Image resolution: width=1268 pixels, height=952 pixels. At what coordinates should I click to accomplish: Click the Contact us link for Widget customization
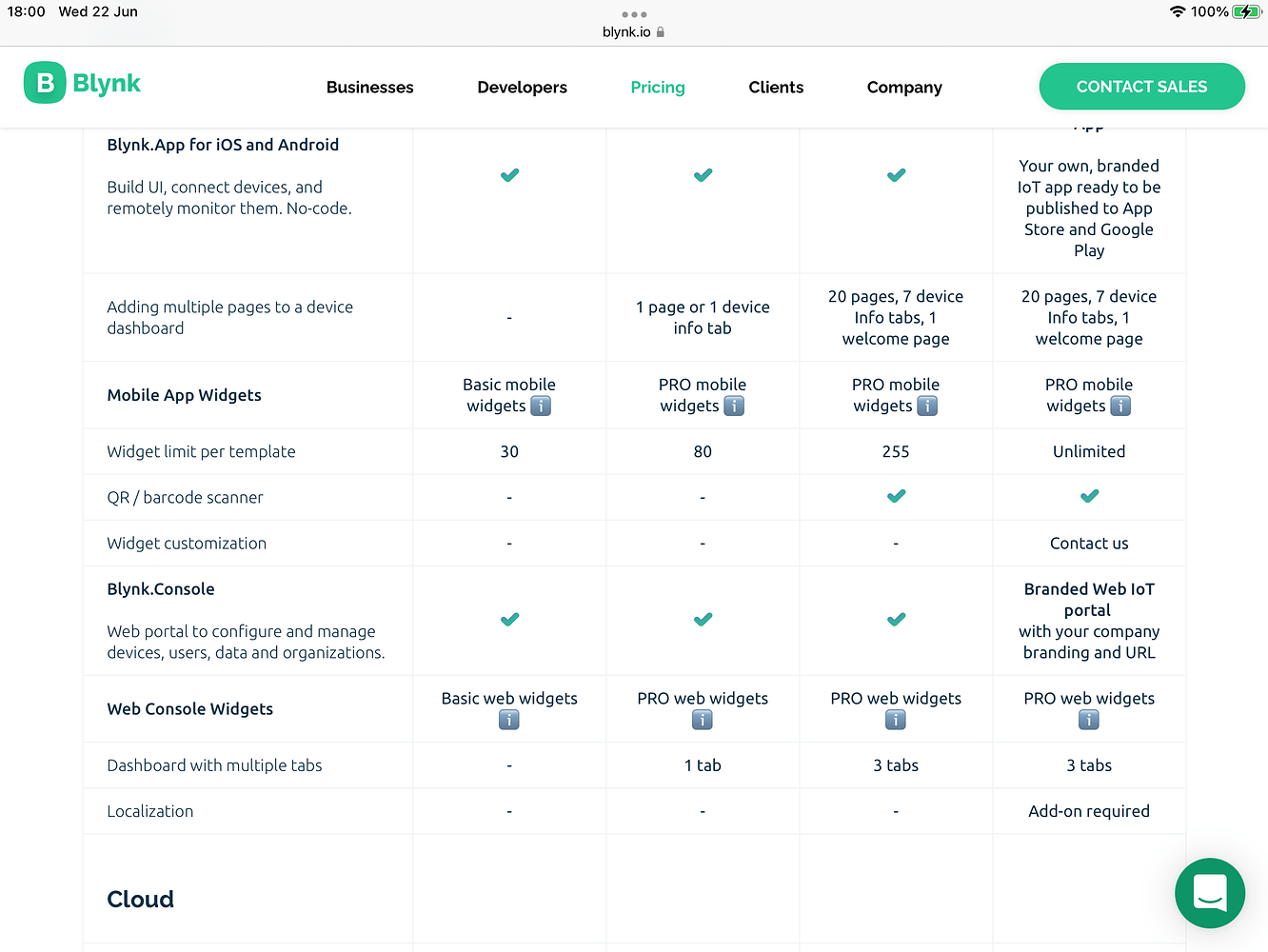click(1088, 543)
